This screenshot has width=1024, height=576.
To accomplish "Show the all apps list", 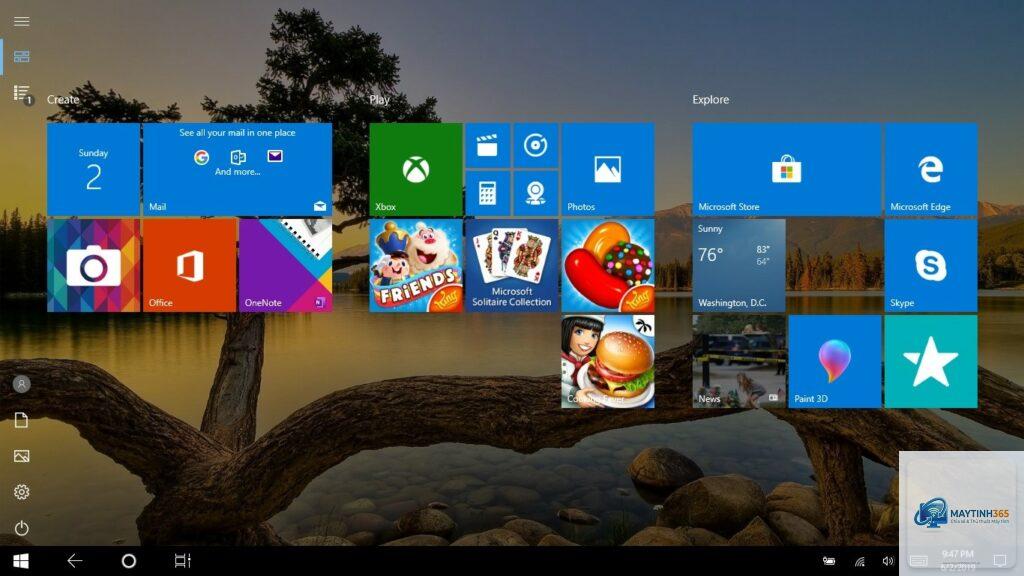I will [22, 93].
